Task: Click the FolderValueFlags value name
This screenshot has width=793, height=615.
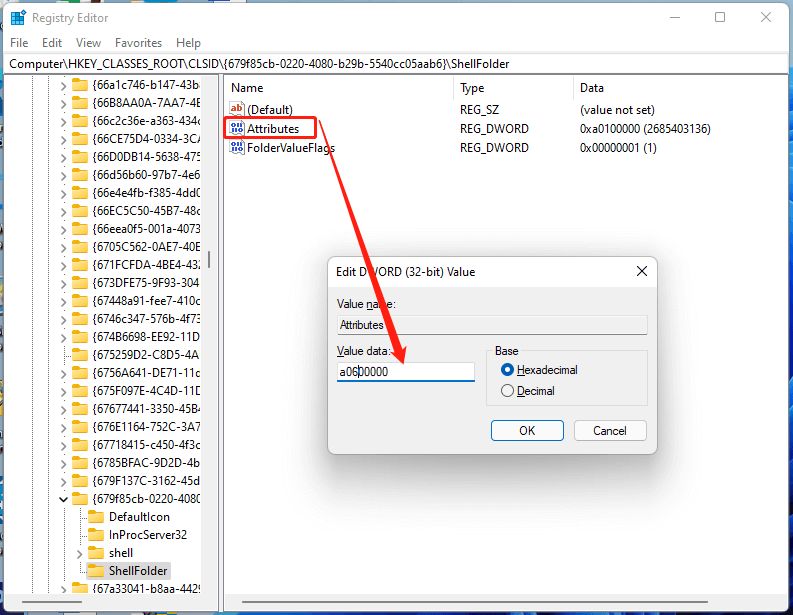Action: coord(291,148)
